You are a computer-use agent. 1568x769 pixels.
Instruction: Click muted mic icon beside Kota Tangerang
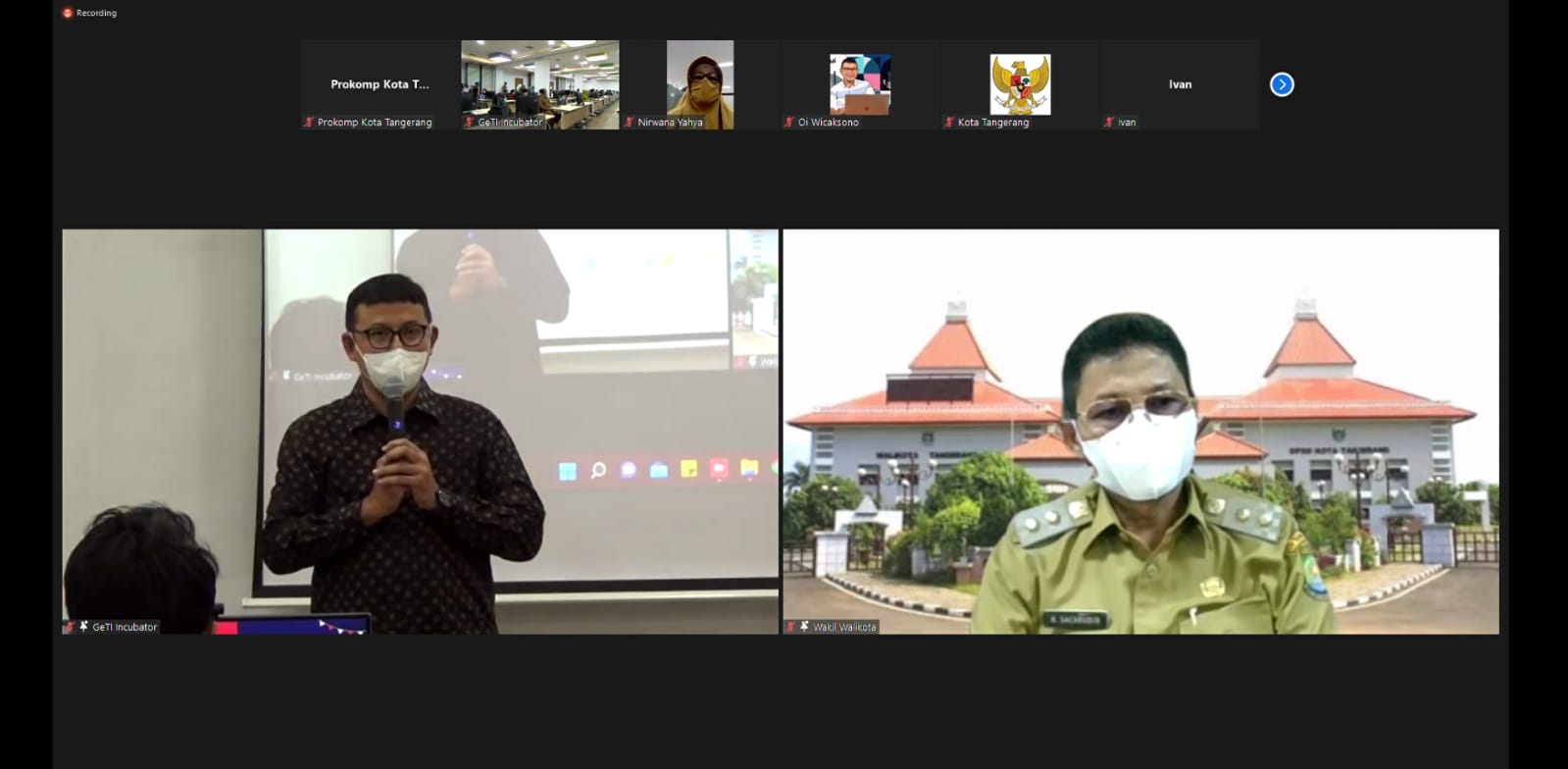[949, 123]
